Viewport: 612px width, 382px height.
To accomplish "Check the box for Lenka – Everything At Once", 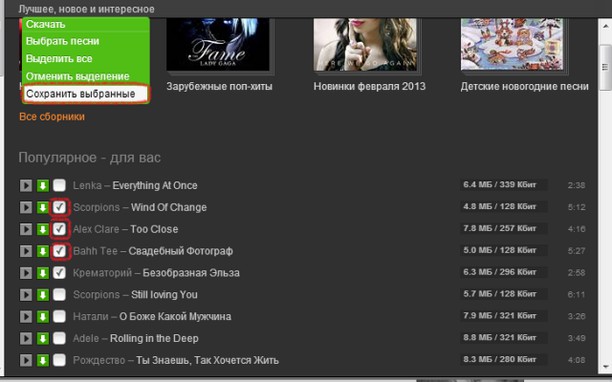I will click(59, 185).
